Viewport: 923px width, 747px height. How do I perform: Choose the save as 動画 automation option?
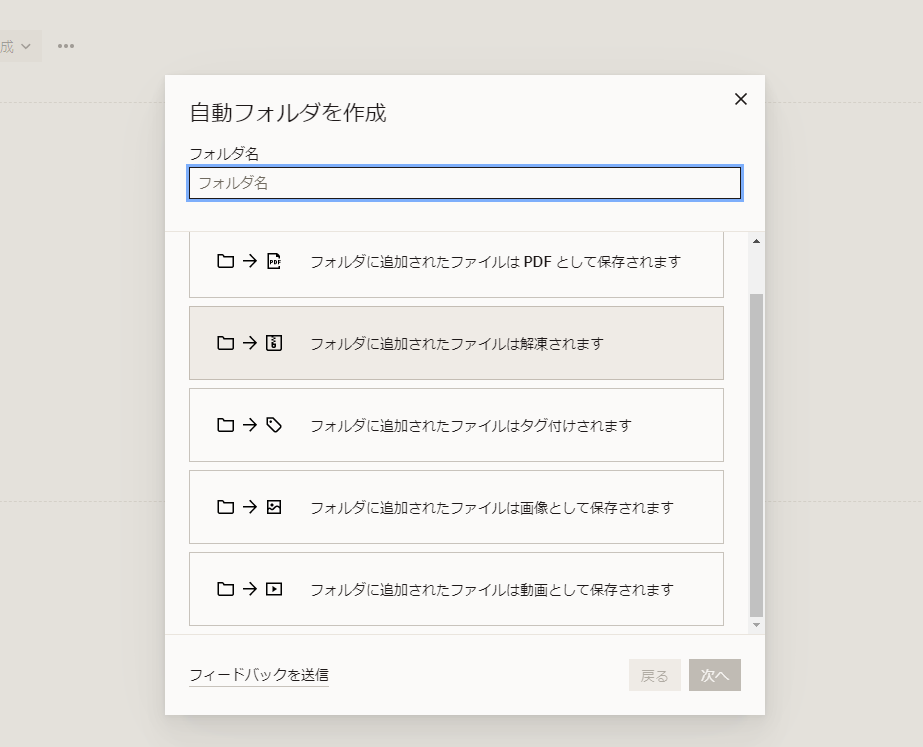456,589
